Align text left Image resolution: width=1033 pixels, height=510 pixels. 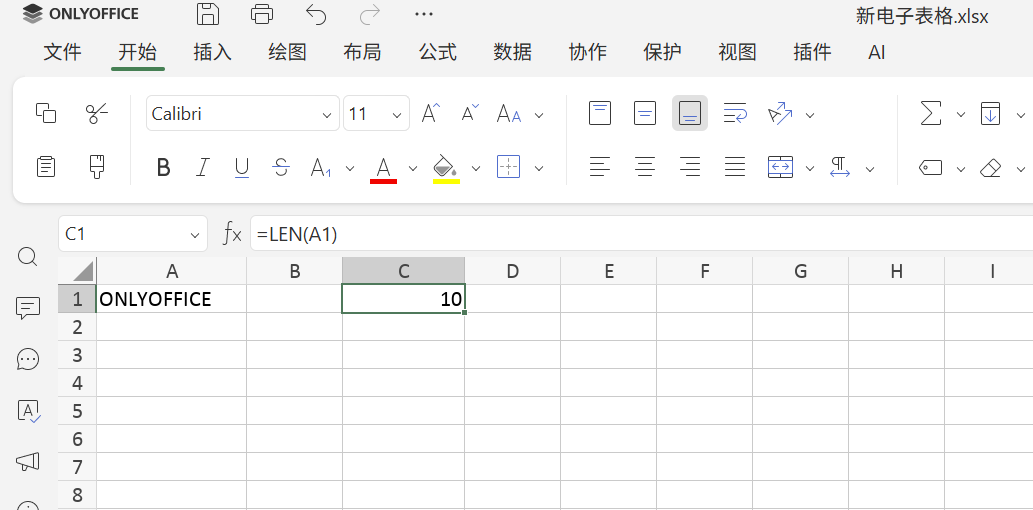[600, 167]
